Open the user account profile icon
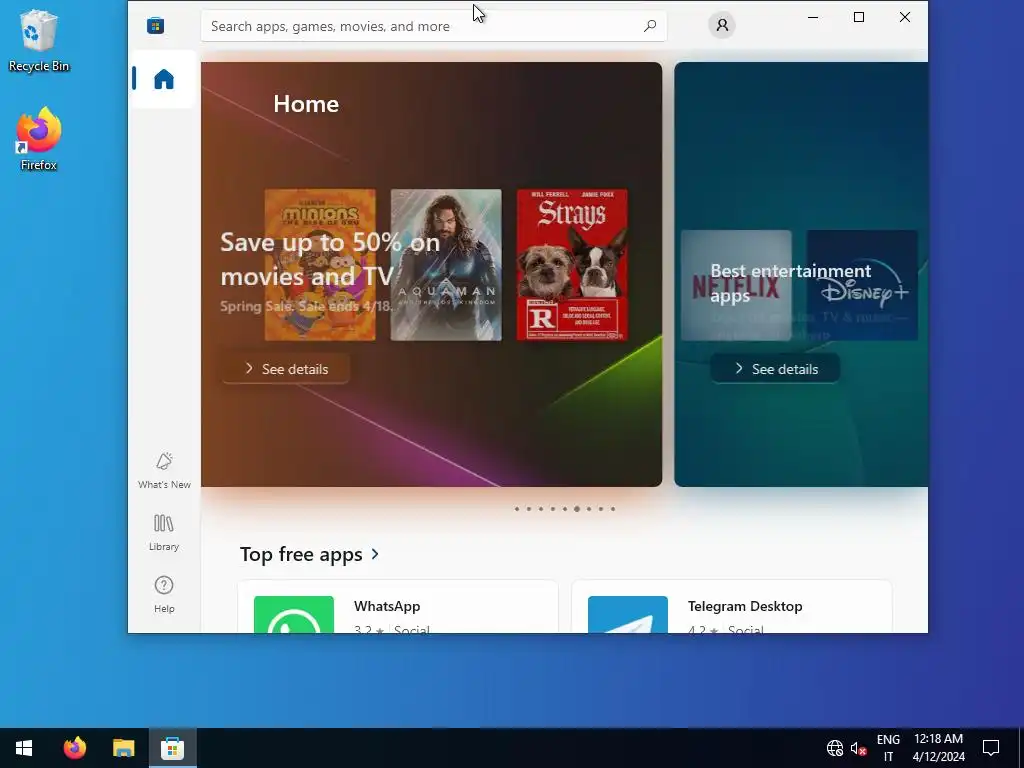This screenshot has width=1024, height=768. [722, 25]
